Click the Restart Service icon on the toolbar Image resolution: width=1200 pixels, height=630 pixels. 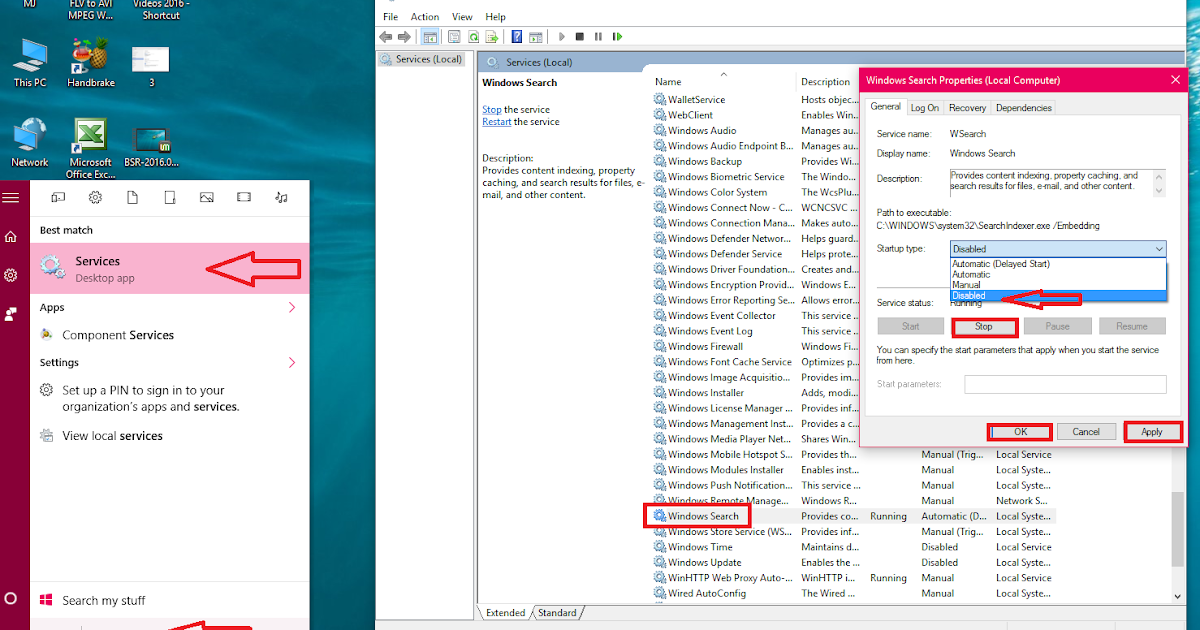617,36
